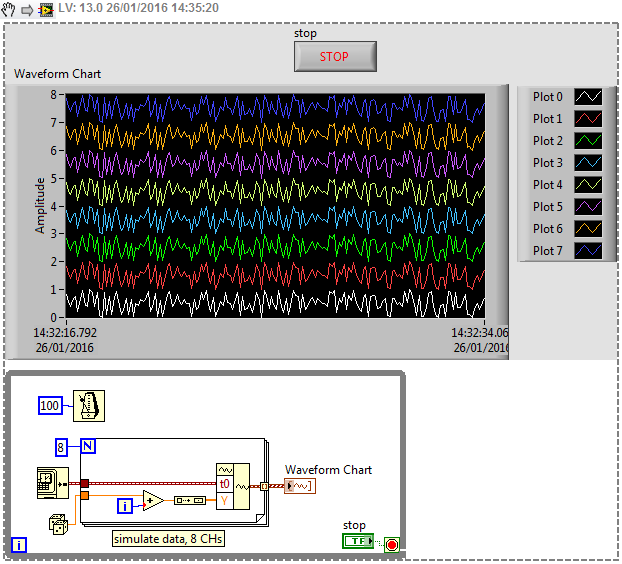
Task: Click the Get Date/Time clock icon
Action: [52, 483]
